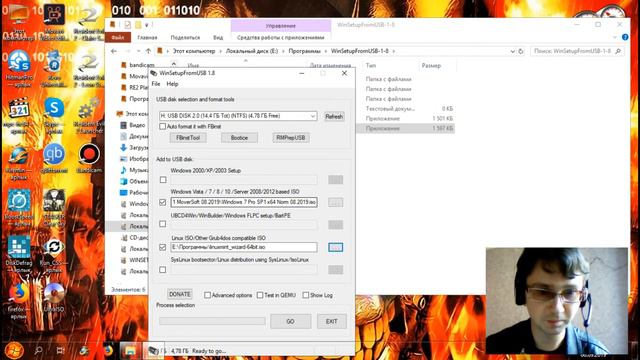This screenshot has width=640, height=360.
Task: Tick the Windows 2000/XP/2003 Setup checkbox
Action: 163,180
